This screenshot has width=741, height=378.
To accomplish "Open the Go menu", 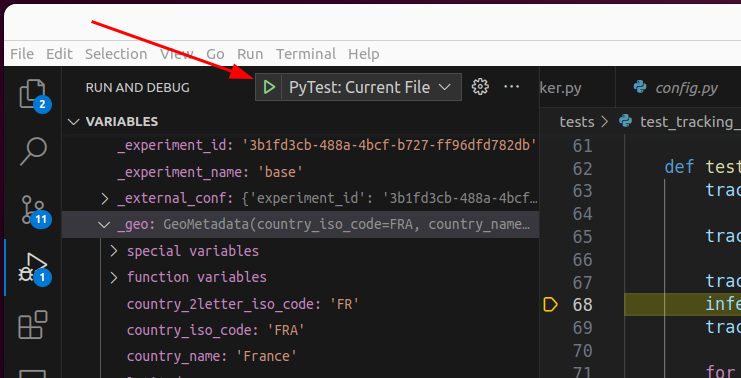I will point(215,54).
